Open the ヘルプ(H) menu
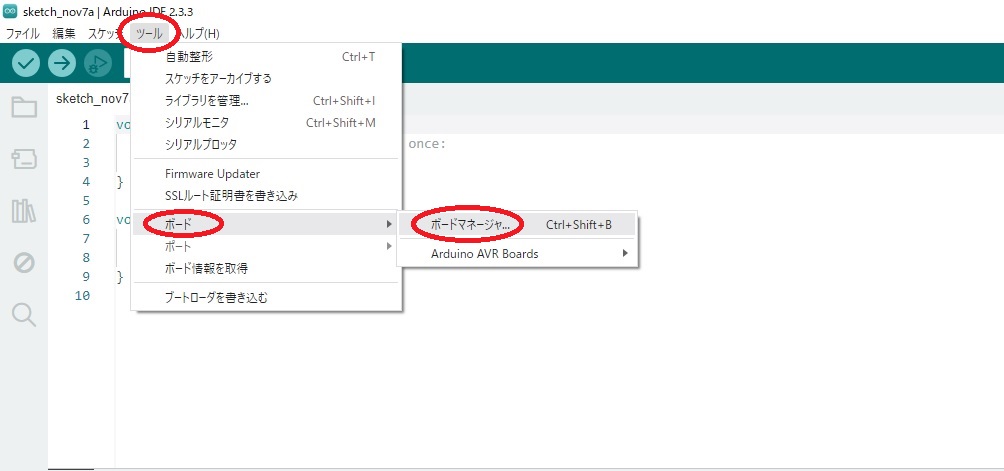The image size is (1004, 471). click(197, 33)
